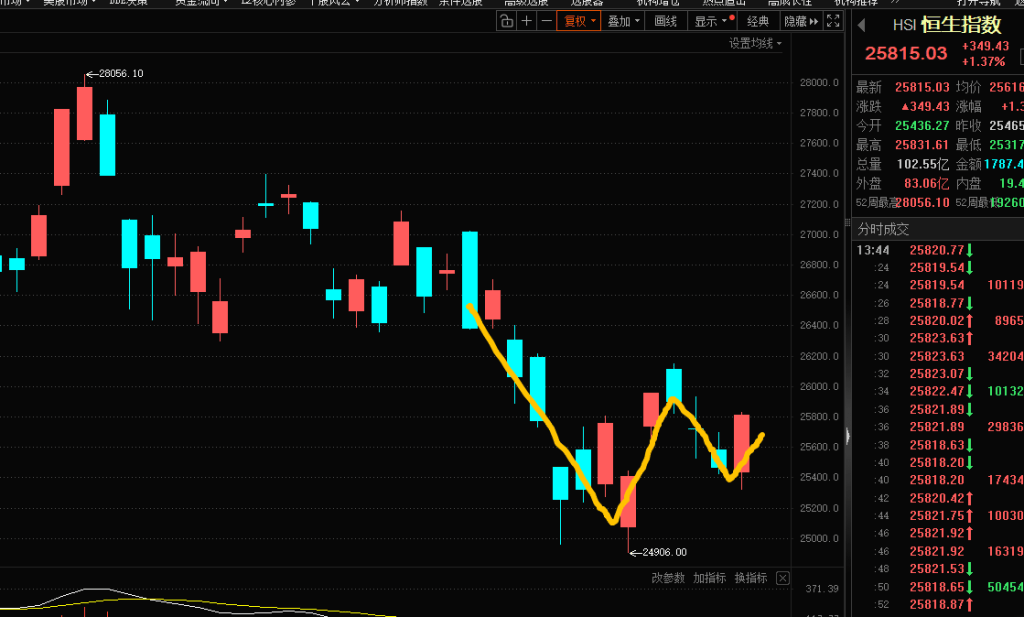The width and height of the screenshot is (1024, 617).
Task: Zoom out chart with the minus icon
Action: tap(546, 21)
